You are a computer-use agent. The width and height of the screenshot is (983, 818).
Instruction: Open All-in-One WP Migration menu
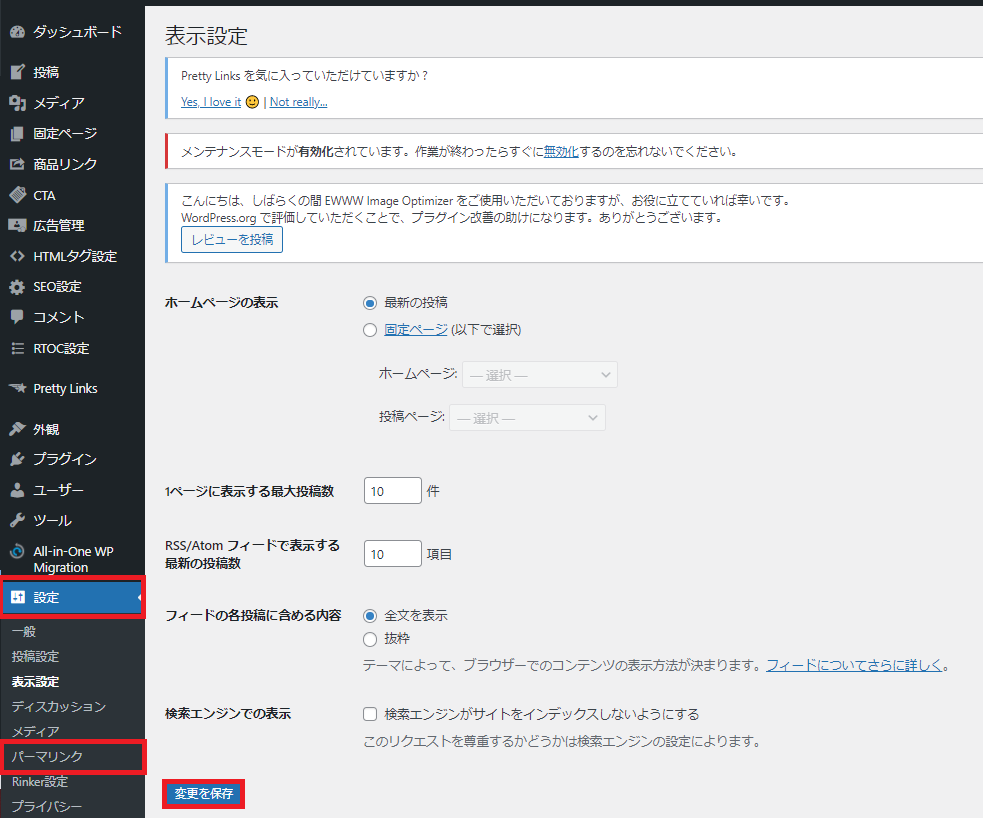click(72, 559)
